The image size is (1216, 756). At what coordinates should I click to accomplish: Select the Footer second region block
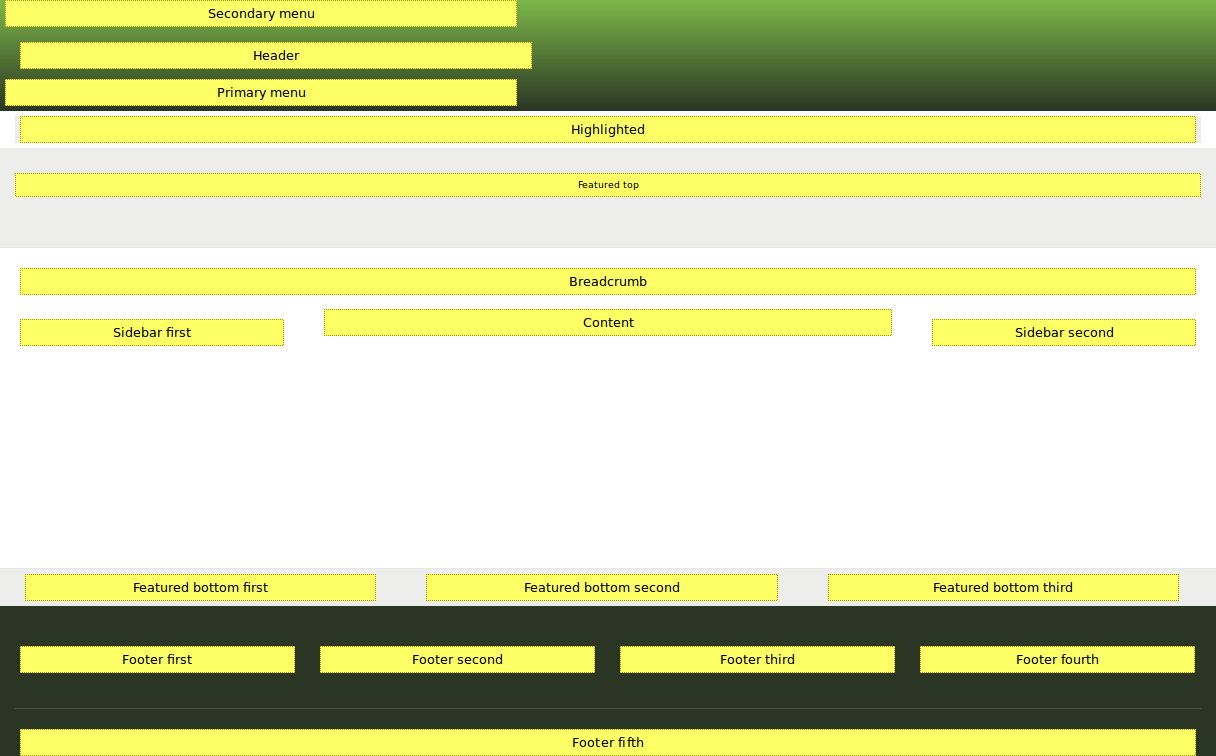[x=457, y=660]
